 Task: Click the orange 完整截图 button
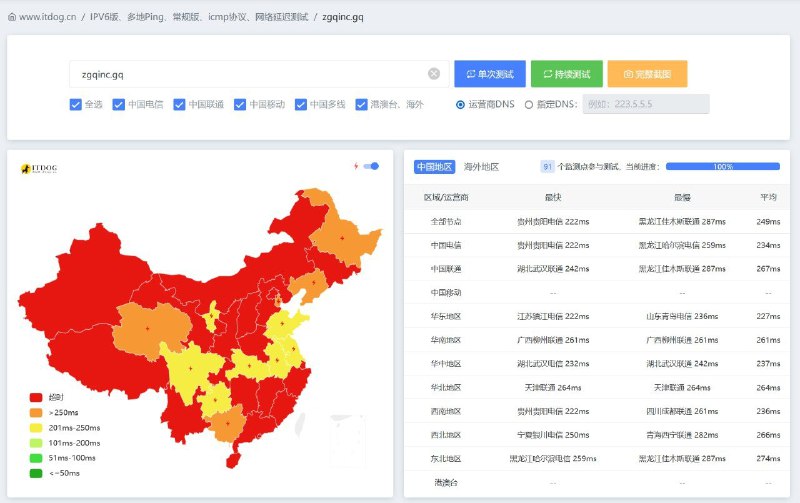(647, 74)
